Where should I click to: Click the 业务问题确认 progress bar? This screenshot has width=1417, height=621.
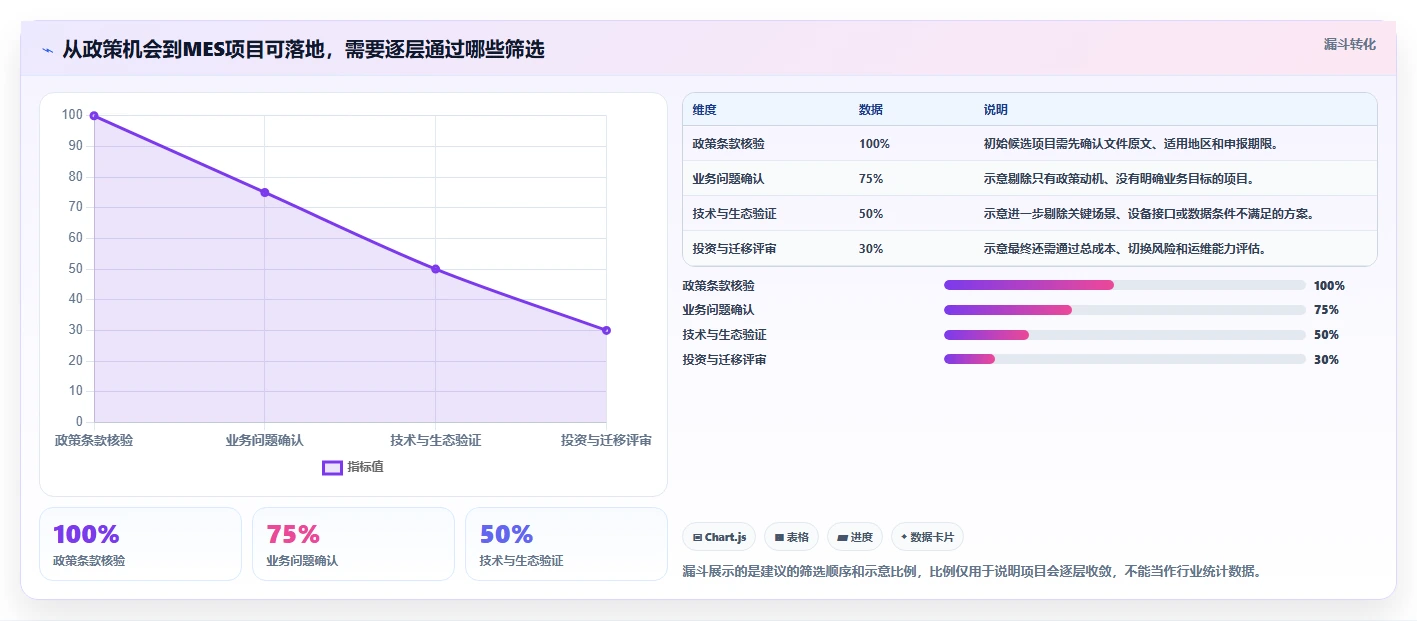click(x=1125, y=310)
